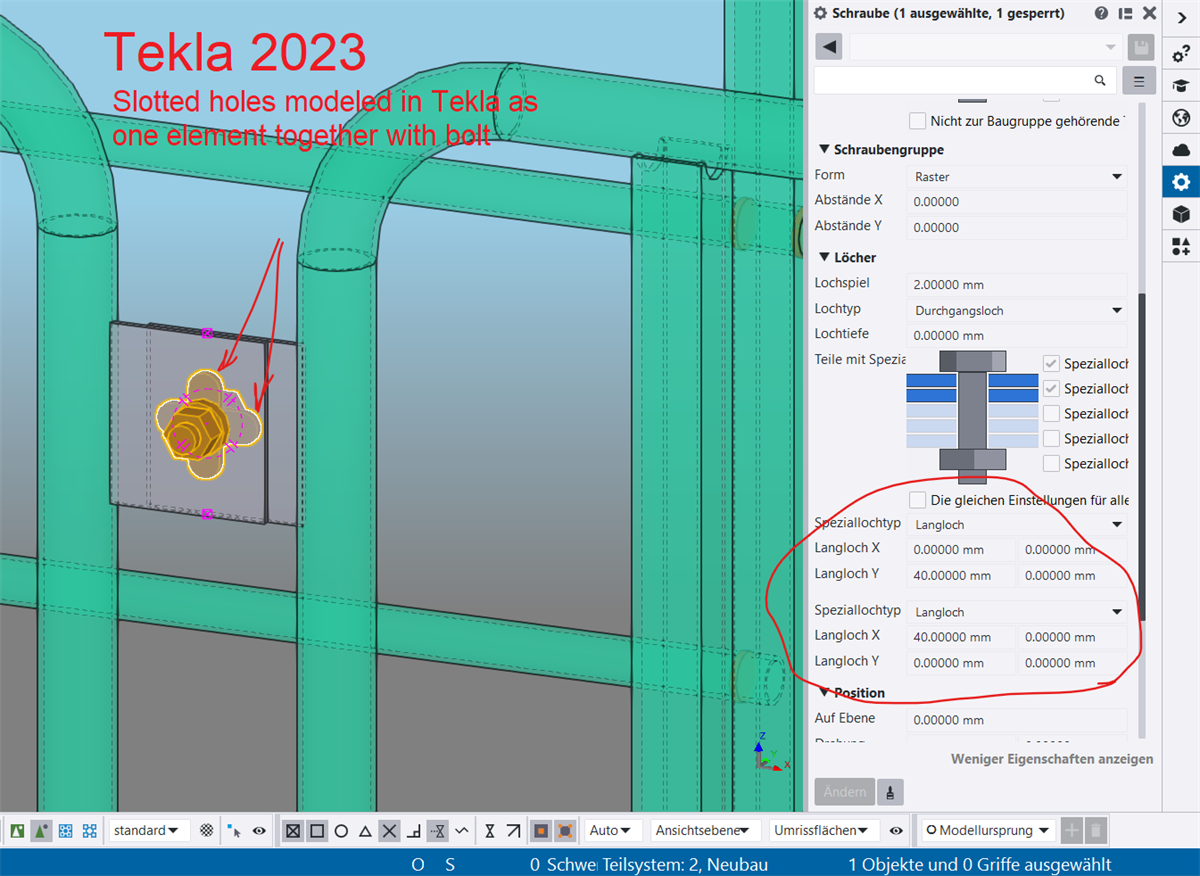Open the globe online sidebar icon

tap(1181, 117)
